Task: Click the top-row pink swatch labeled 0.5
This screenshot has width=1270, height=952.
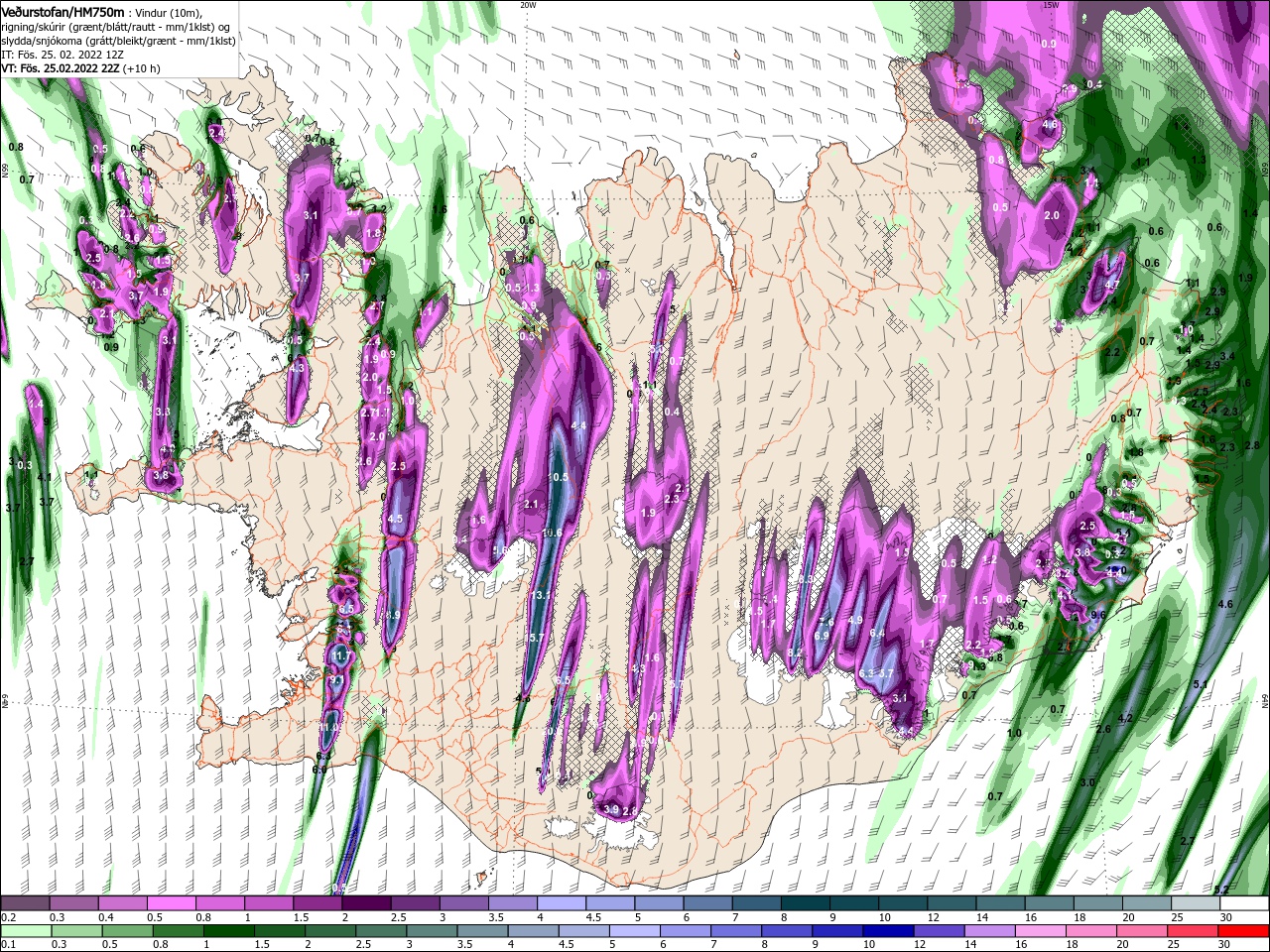Action: [170, 903]
